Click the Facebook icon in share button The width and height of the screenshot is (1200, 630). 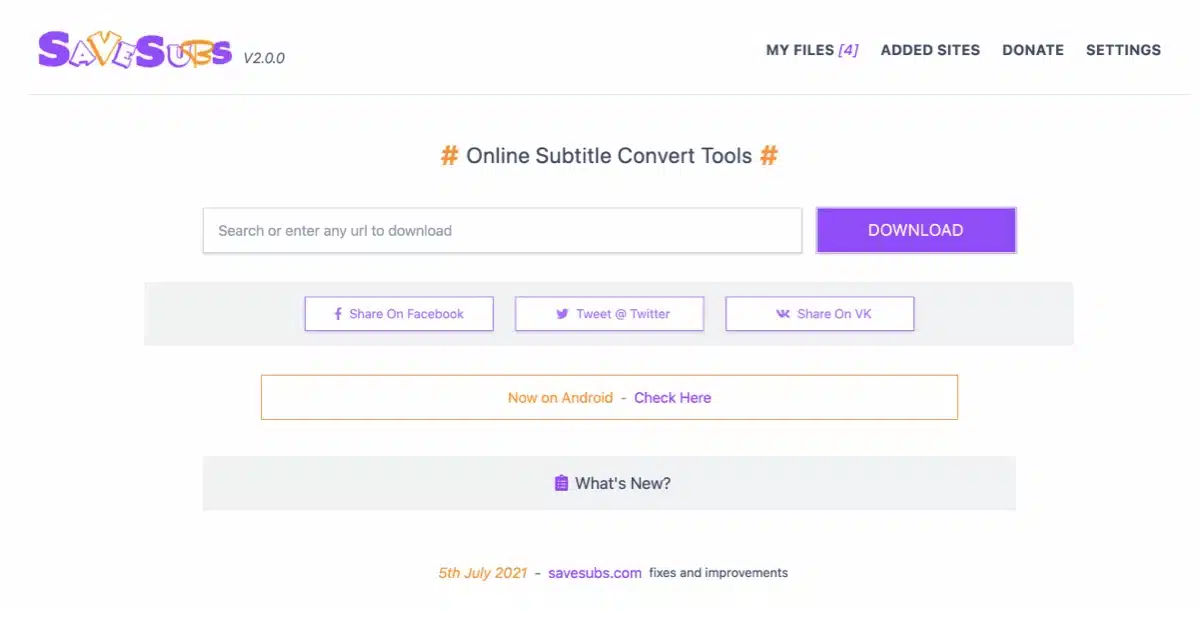(x=338, y=314)
